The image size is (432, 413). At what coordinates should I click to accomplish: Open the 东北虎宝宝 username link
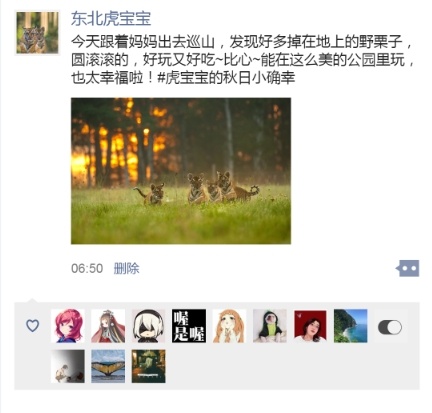pyautogui.click(x=111, y=19)
